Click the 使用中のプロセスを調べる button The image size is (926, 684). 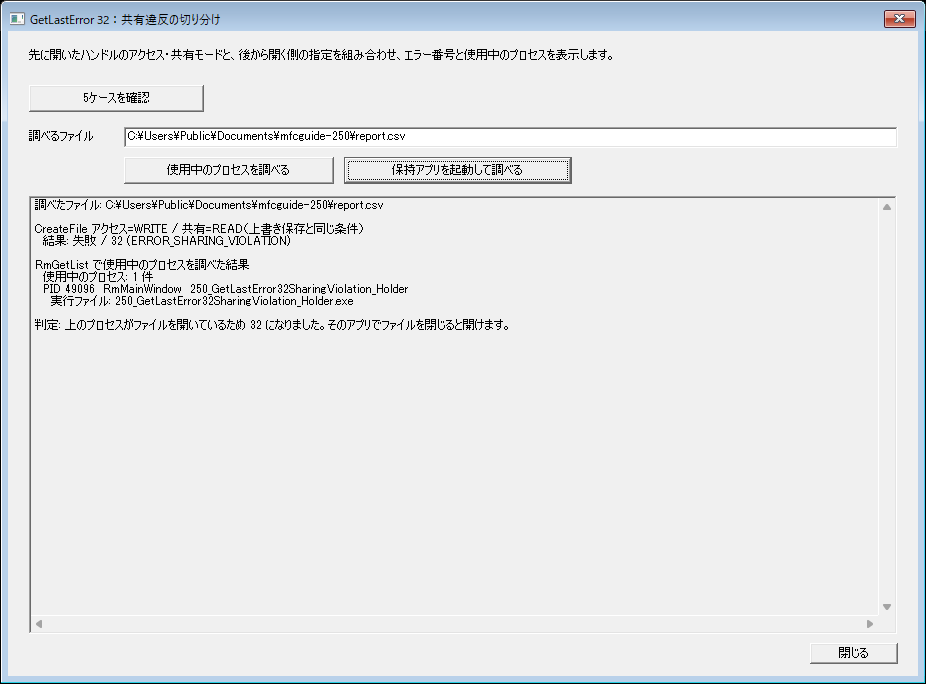coord(229,170)
